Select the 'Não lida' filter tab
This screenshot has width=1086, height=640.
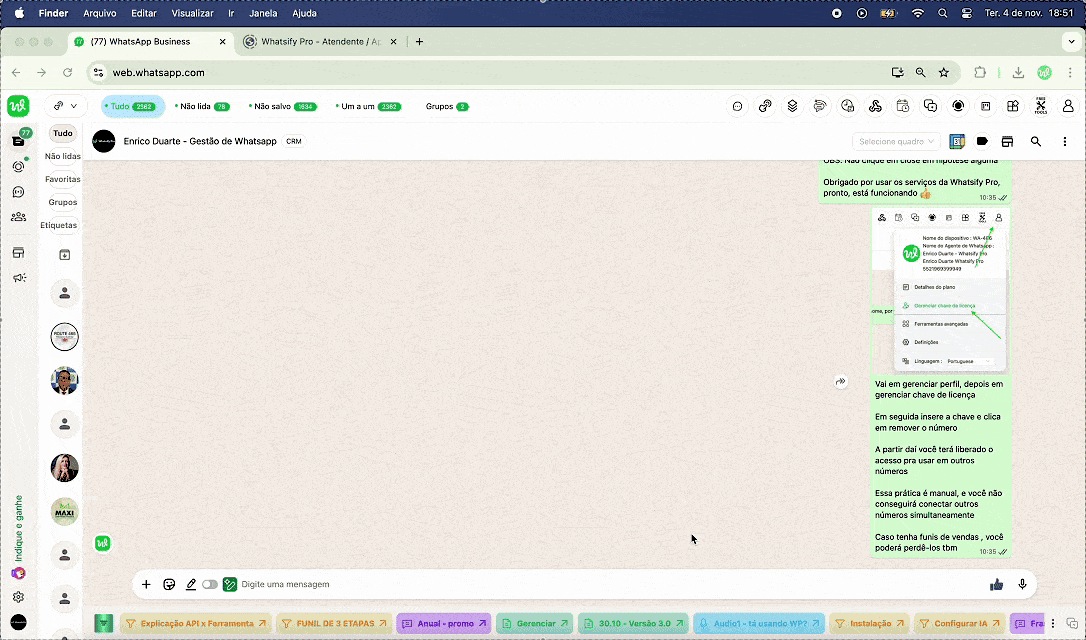(201, 106)
